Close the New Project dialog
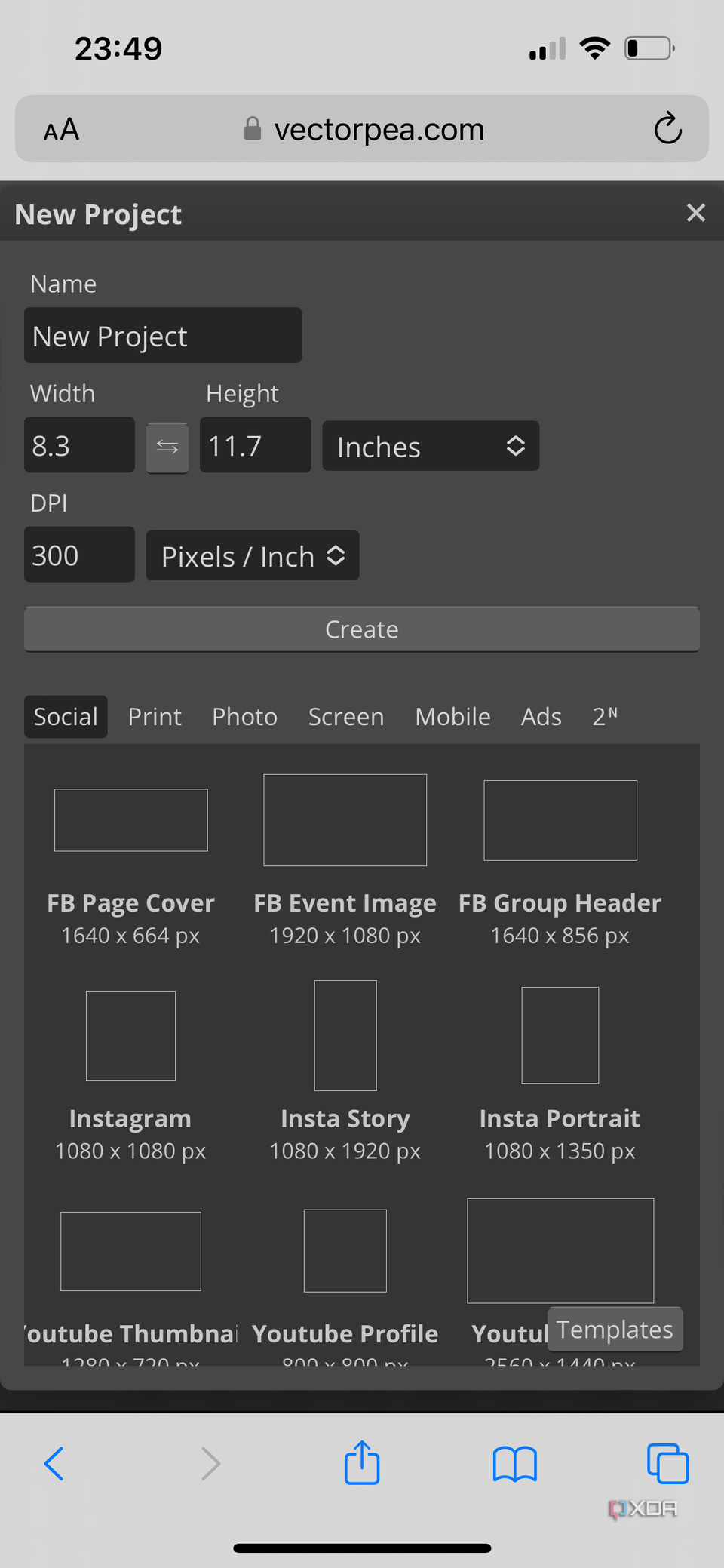The height and width of the screenshot is (1568, 724). coord(695,213)
